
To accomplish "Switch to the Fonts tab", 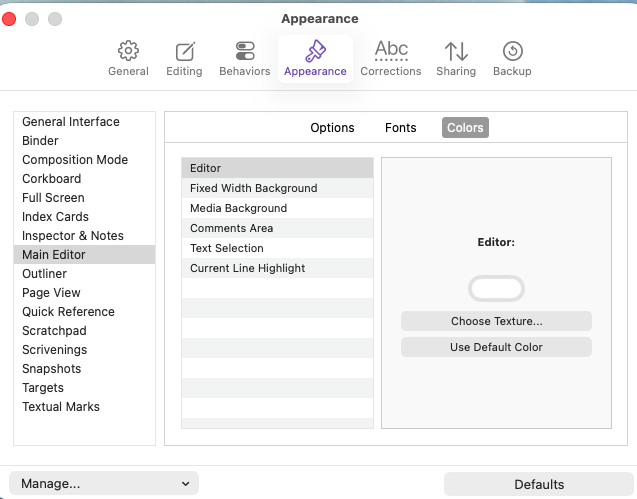I will [x=401, y=128].
